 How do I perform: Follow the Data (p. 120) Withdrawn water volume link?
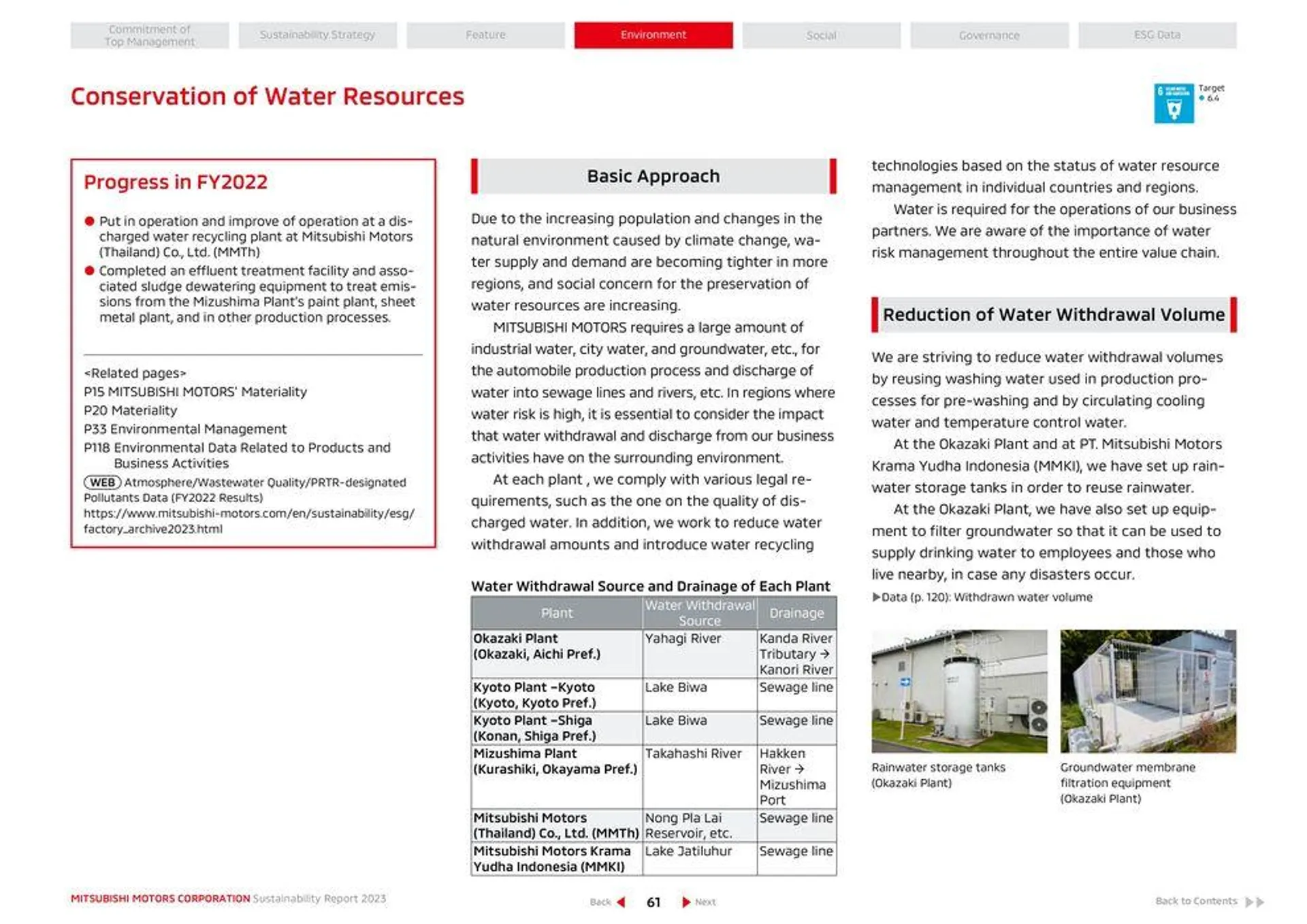click(x=982, y=597)
